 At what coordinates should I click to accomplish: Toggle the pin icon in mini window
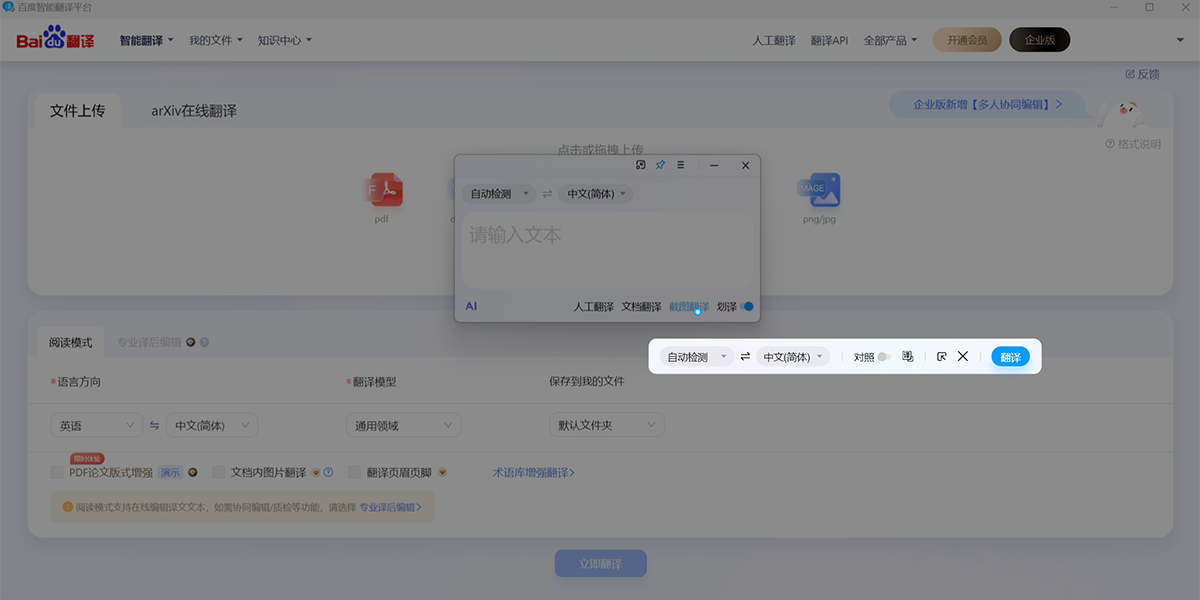(x=660, y=165)
